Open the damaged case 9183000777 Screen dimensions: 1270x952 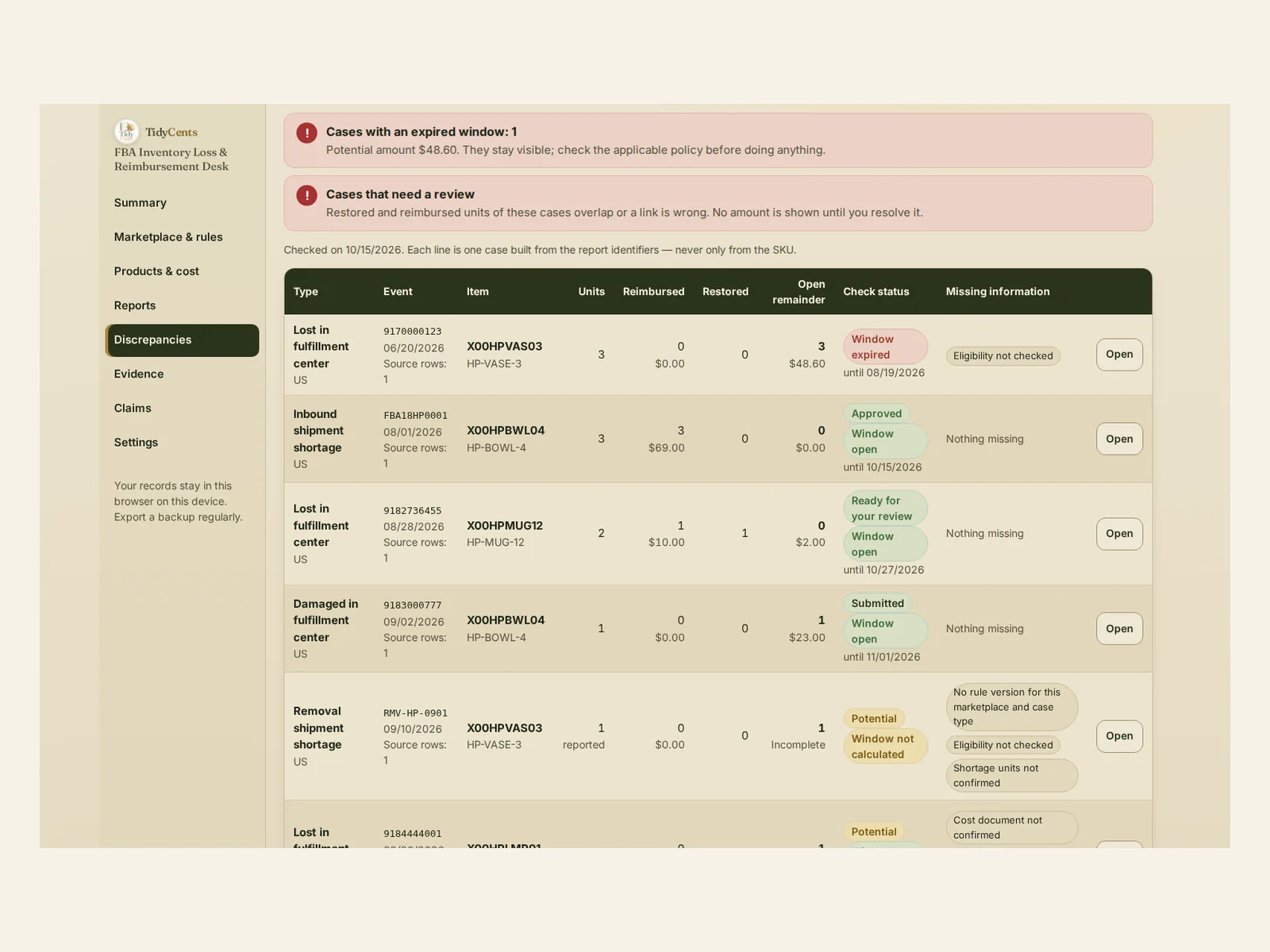pos(1119,629)
